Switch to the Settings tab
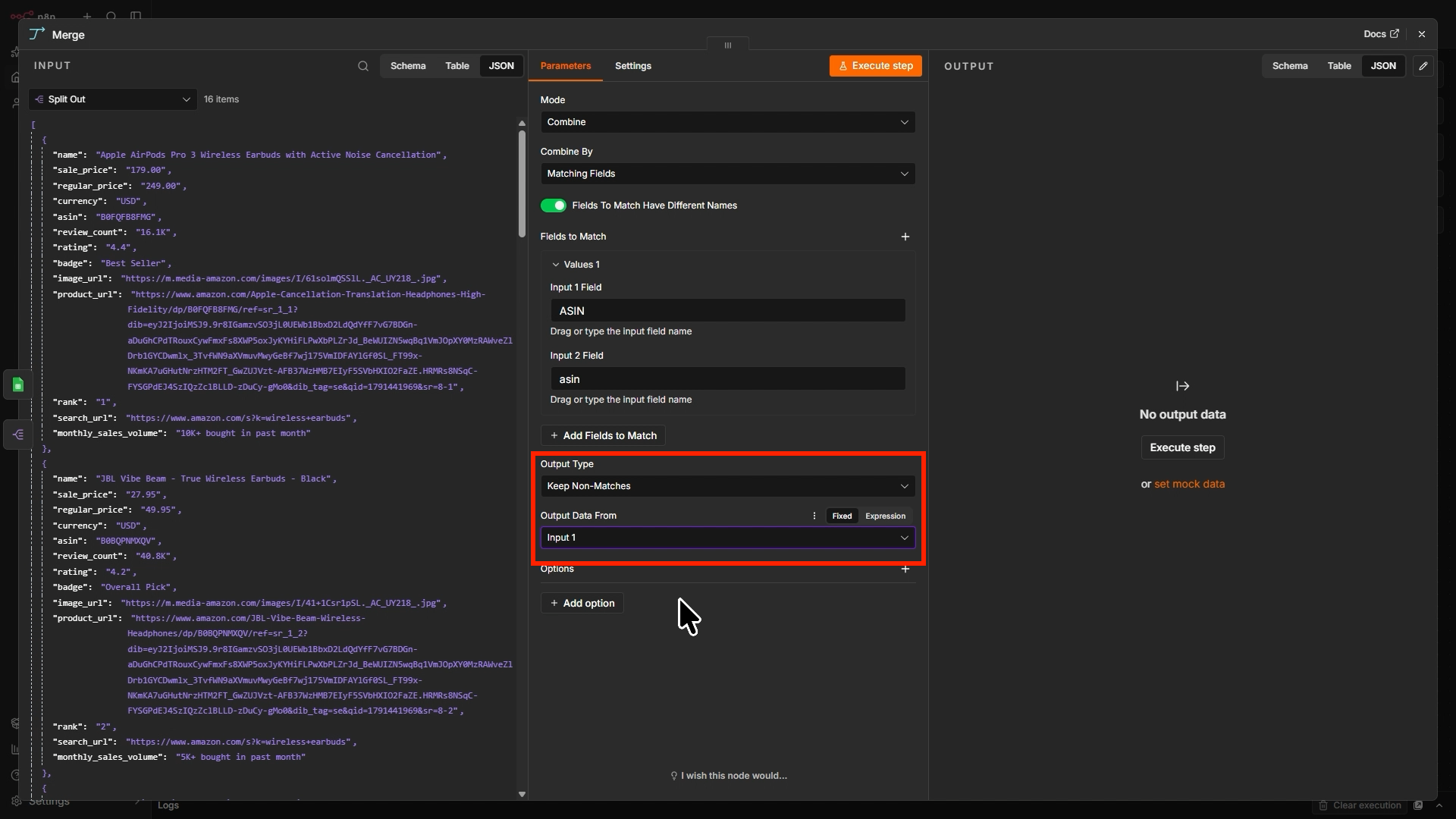1456x819 pixels. 632,66
